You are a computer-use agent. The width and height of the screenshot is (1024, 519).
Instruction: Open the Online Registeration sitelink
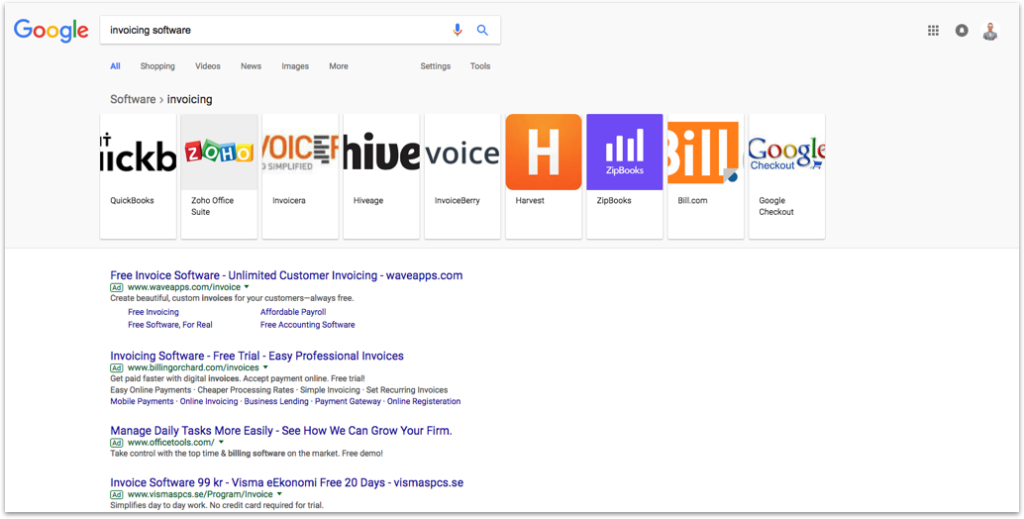coord(424,401)
